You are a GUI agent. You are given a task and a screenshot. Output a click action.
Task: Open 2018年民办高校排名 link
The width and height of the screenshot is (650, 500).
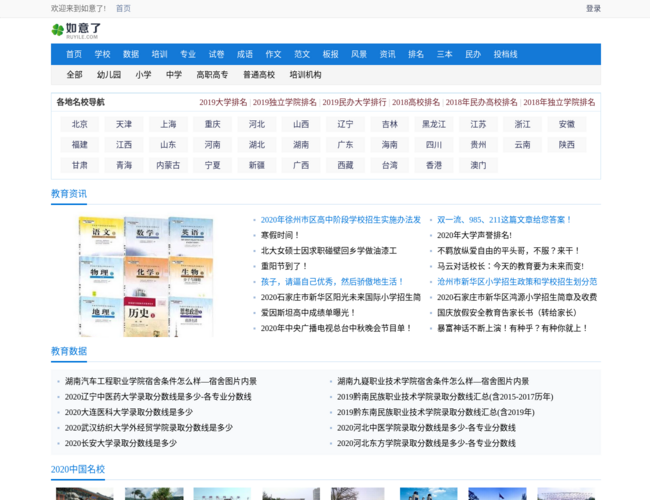(481, 102)
